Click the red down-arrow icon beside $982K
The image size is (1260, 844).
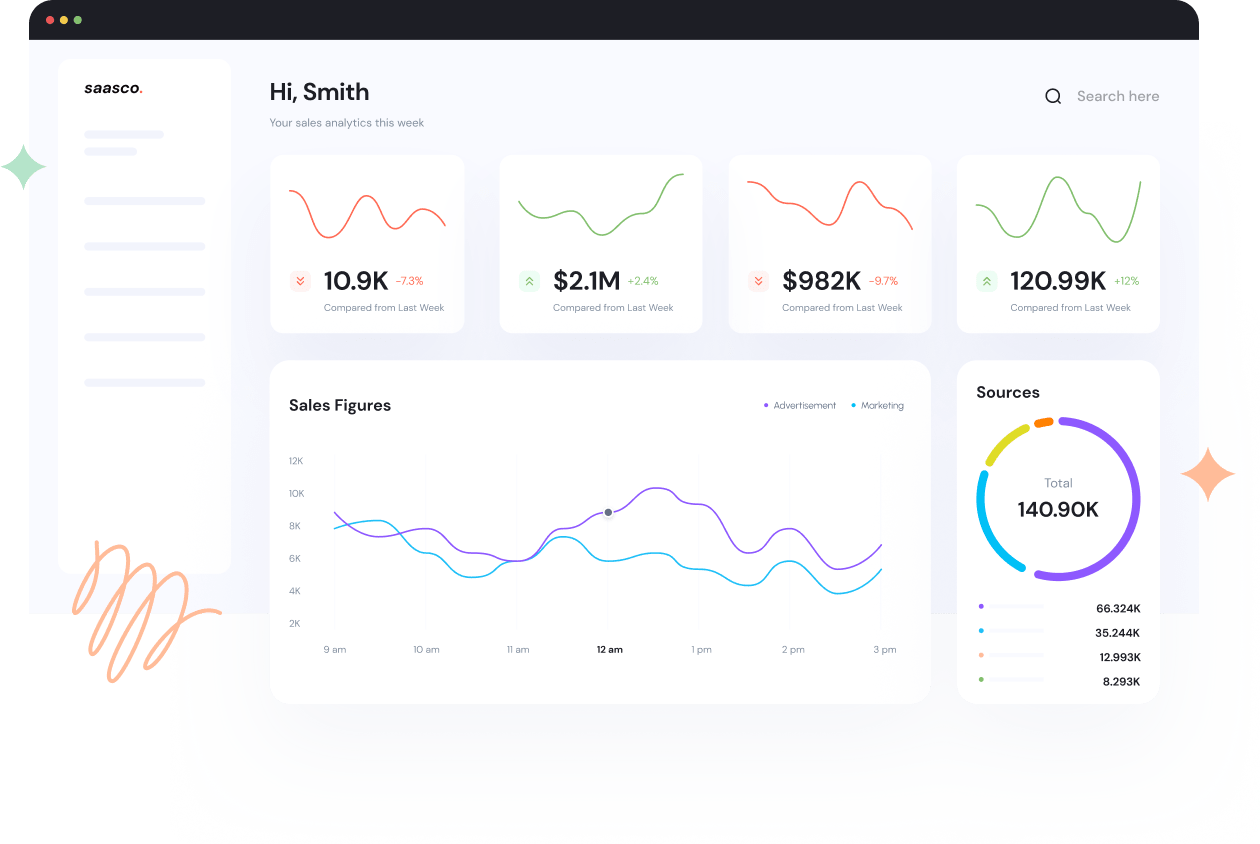point(758,281)
